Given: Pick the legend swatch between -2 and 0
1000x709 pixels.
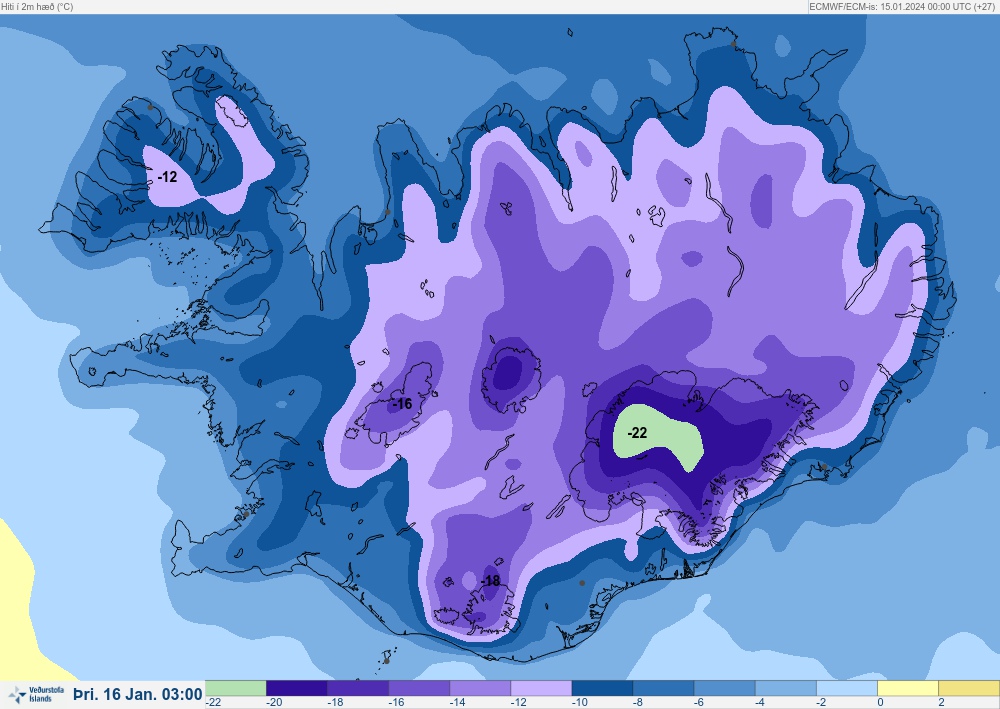Looking at the screenshot, I should 848,688.
